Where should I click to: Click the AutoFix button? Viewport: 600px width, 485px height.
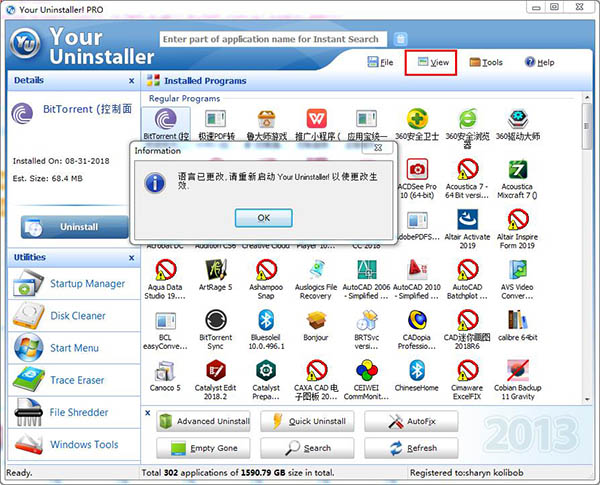pos(411,421)
